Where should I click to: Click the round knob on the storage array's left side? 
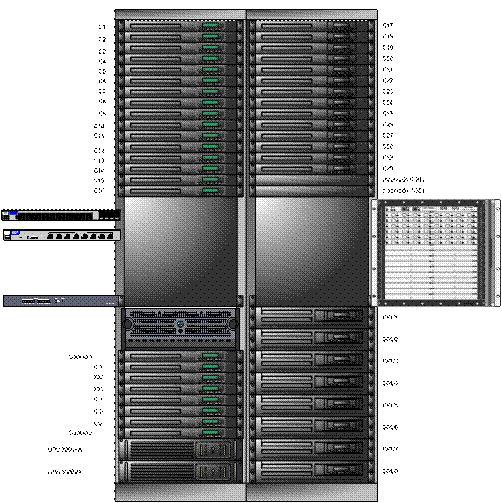pos(127,323)
